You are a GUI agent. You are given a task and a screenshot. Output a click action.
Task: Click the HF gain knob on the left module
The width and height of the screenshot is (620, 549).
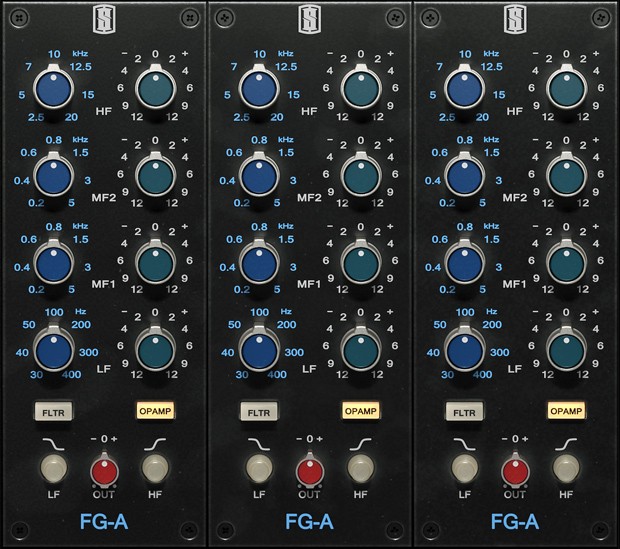(x=155, y=89)
